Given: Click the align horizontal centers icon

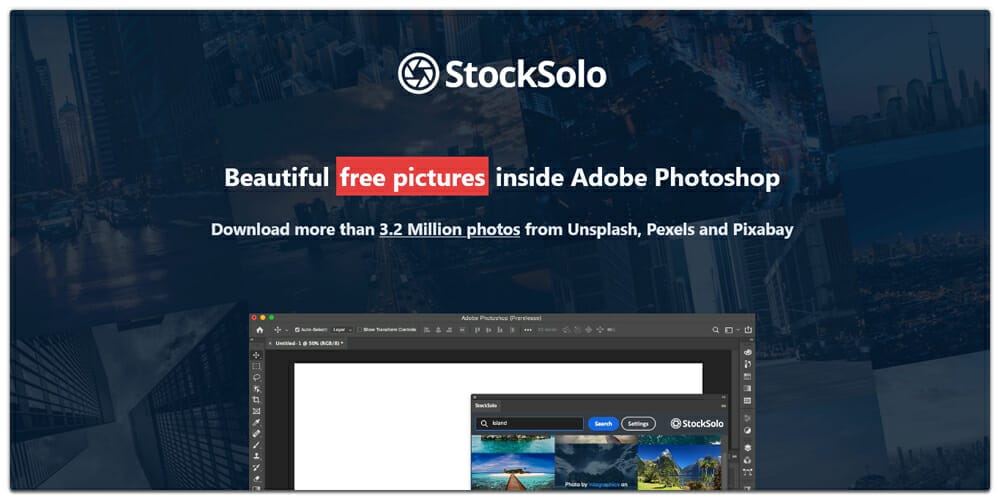Looking at the screenshot, I should [438, 330].
